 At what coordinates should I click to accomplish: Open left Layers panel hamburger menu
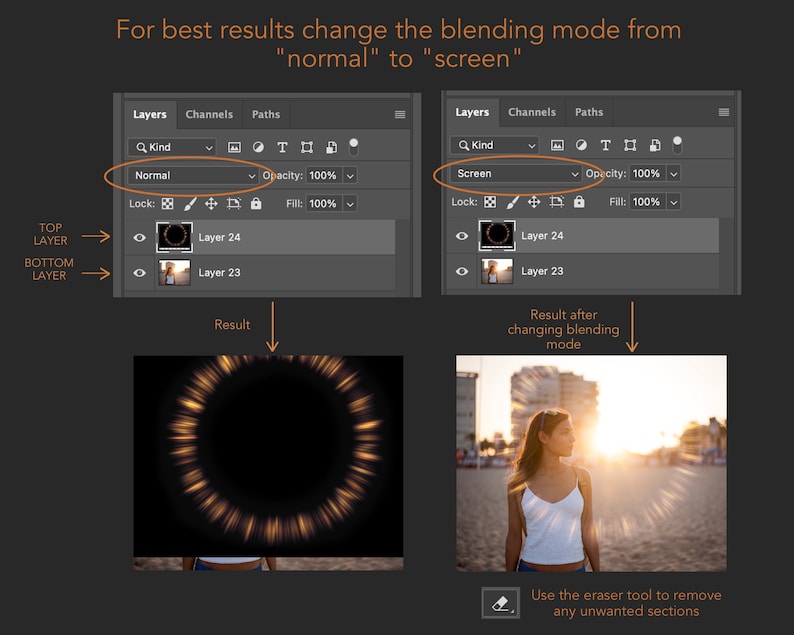click(x=400, y=114)
